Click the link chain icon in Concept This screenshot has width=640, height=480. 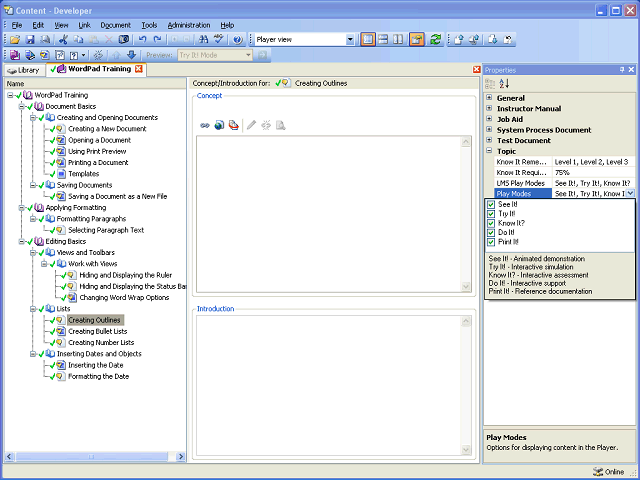tap(205, 125)
